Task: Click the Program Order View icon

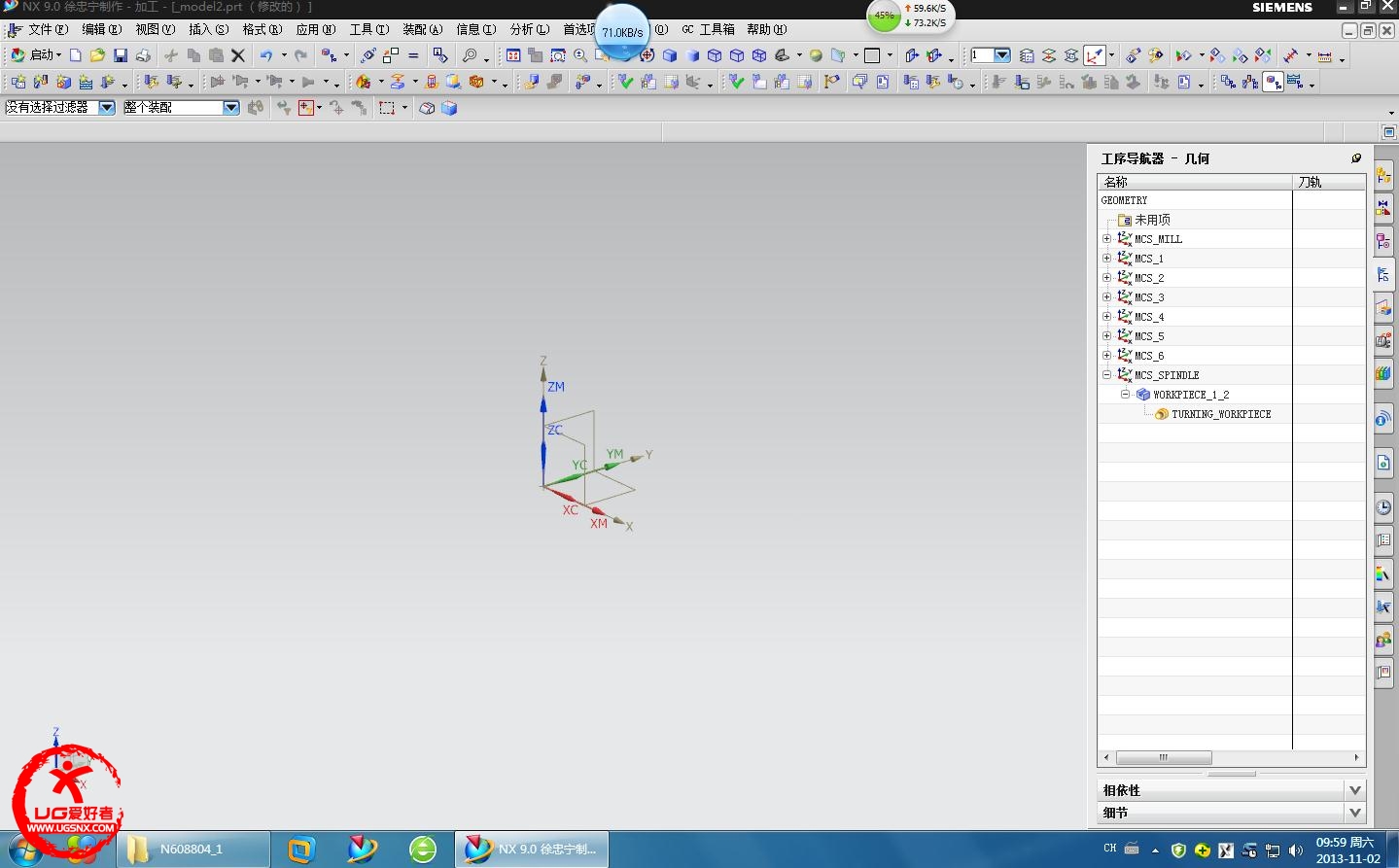Action: pyautogui.click(x=1228, y=83)
